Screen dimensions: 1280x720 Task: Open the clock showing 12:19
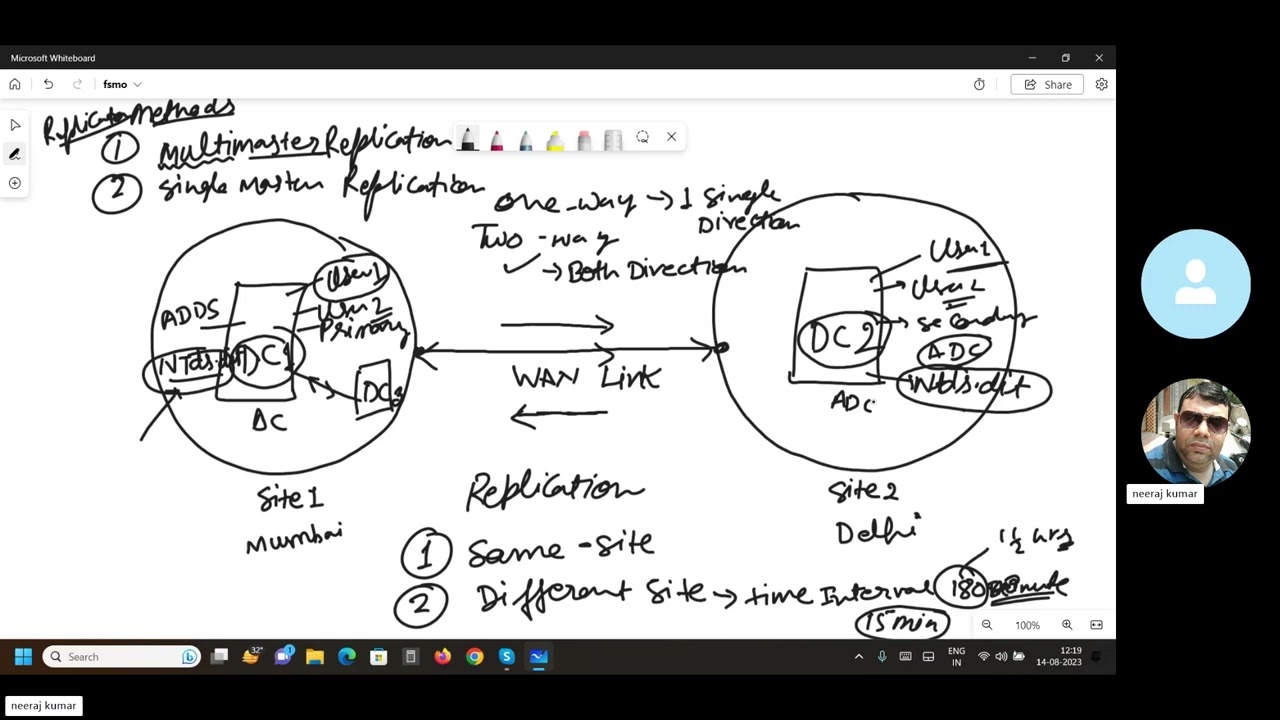[1059, 657]
